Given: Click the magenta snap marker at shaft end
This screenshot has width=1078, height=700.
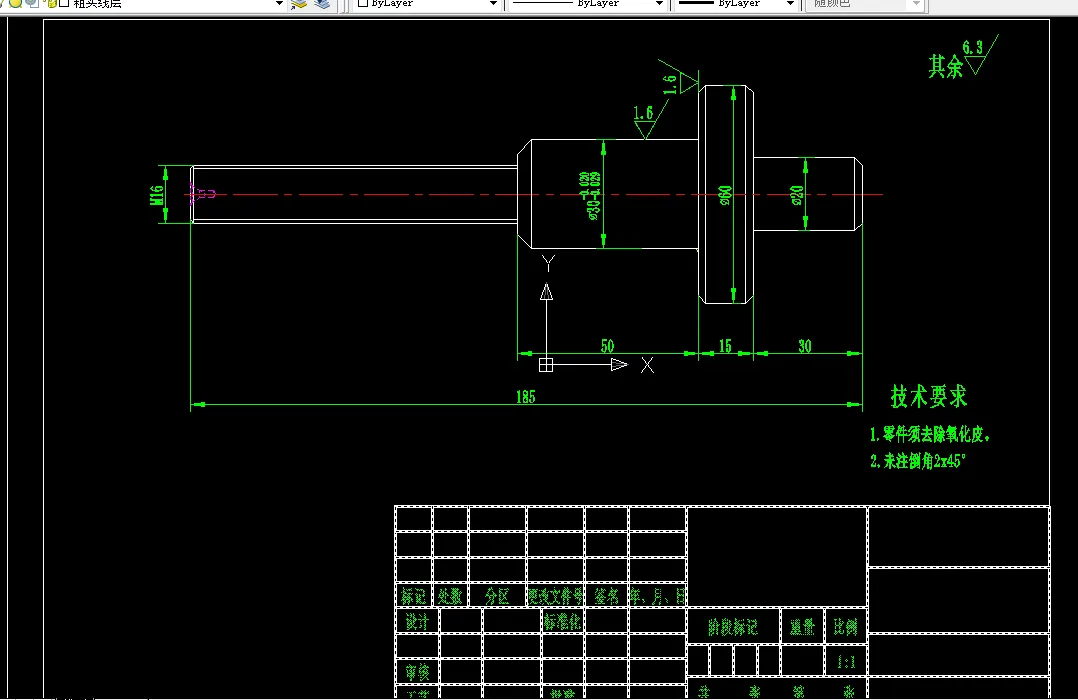Looking at the screenshot, I should coord(201,193).
